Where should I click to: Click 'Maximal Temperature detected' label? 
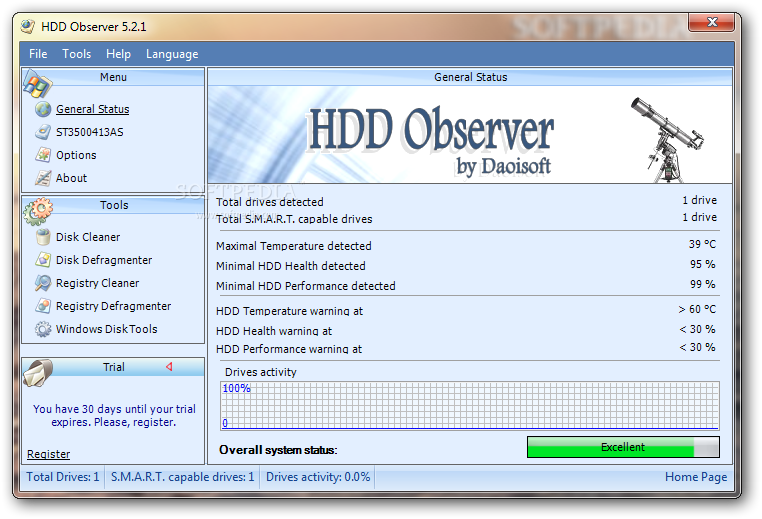[x=294, y=246]
